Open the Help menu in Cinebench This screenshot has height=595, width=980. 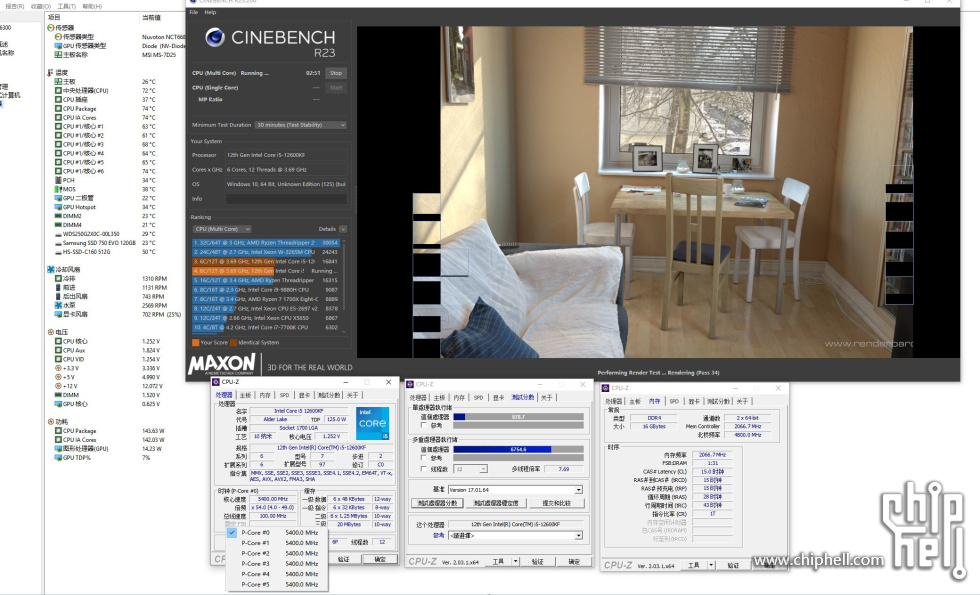(211, 12)
